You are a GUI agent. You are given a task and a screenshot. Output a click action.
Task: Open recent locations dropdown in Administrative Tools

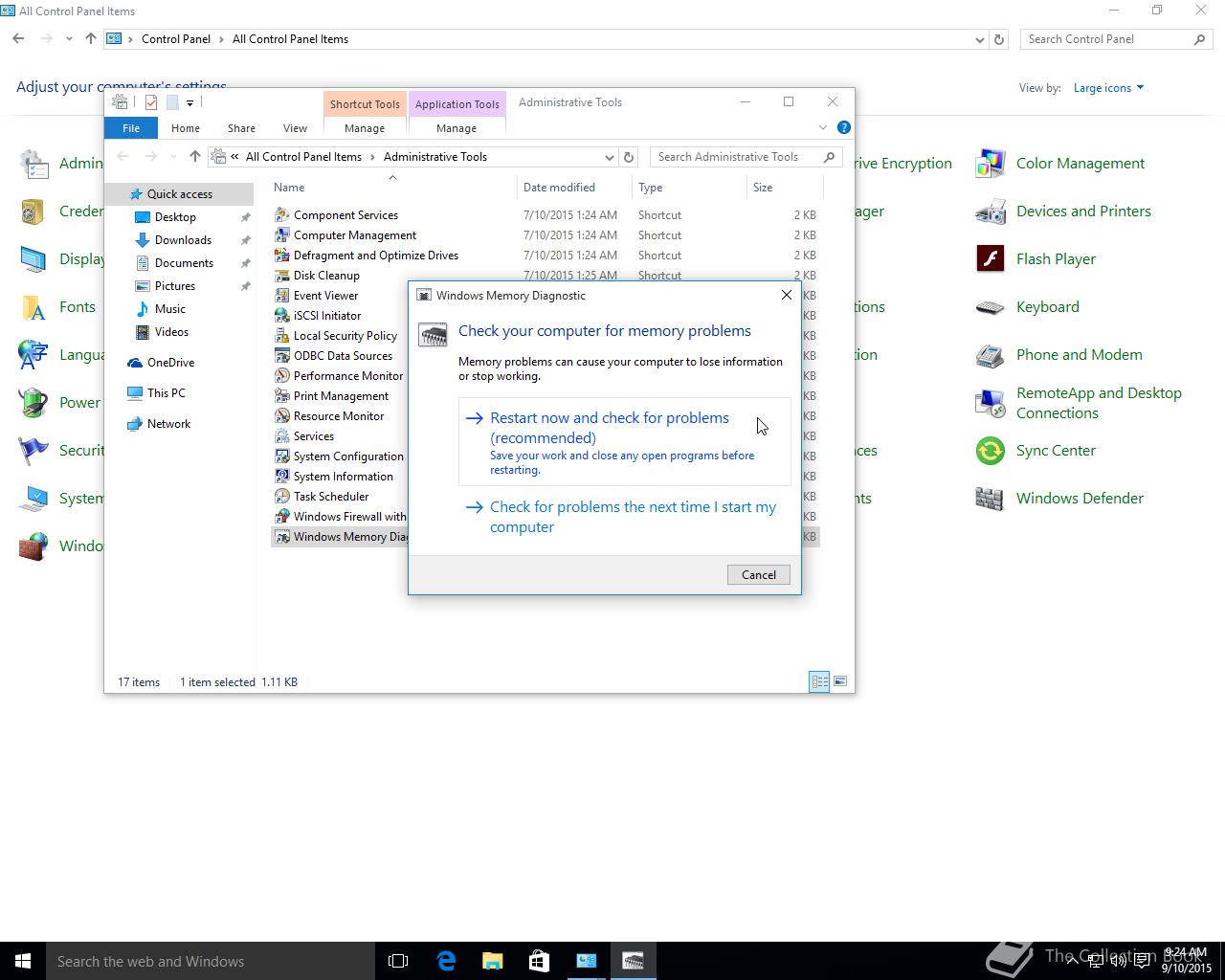[x=173, y=157]
